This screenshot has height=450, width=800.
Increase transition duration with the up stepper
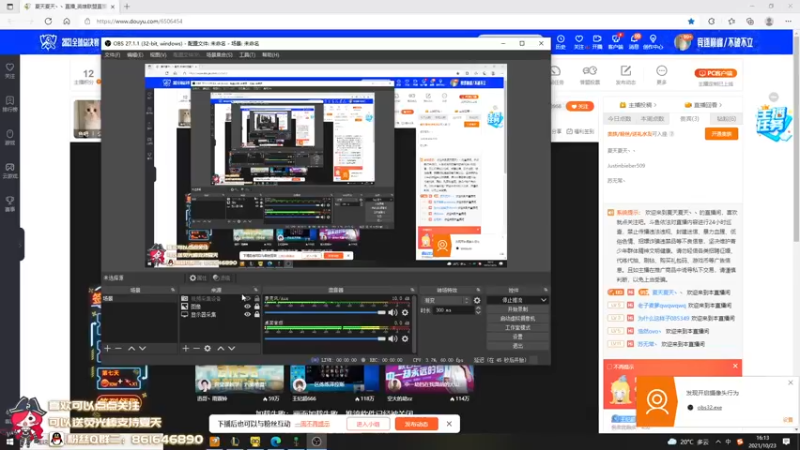[478, 308]
